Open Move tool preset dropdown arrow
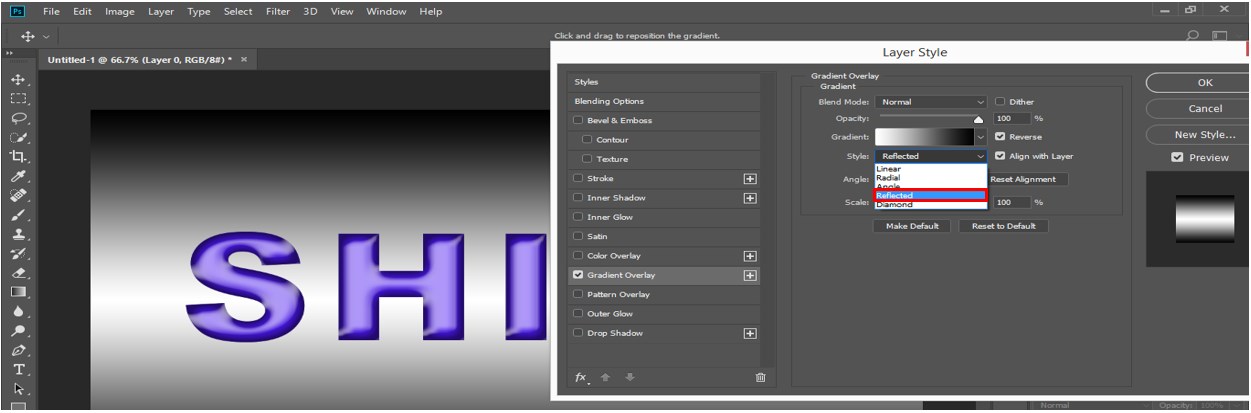The image size is (1251, 413). [45, 36]
